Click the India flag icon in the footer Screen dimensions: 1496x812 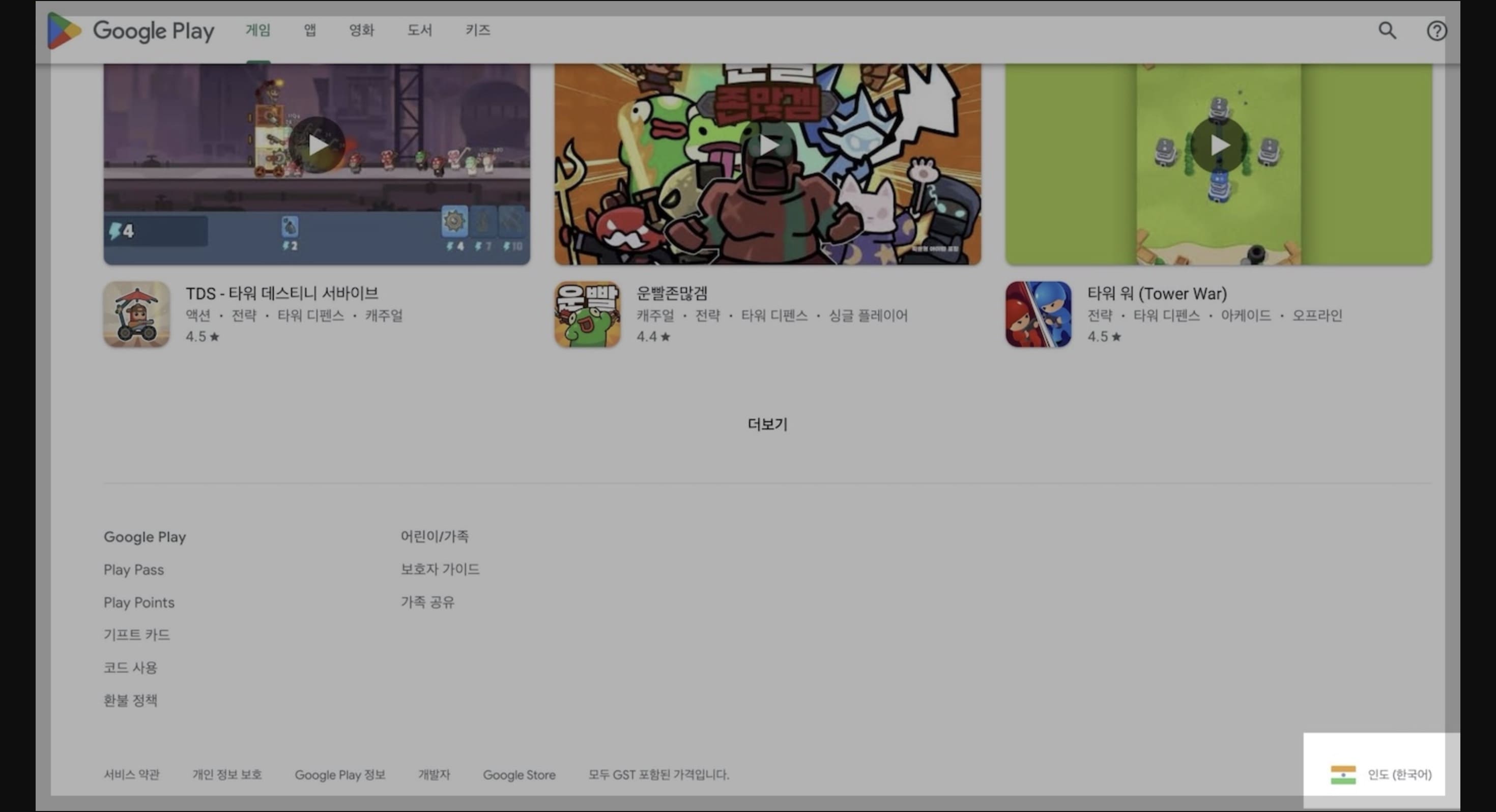point(1343,774)
